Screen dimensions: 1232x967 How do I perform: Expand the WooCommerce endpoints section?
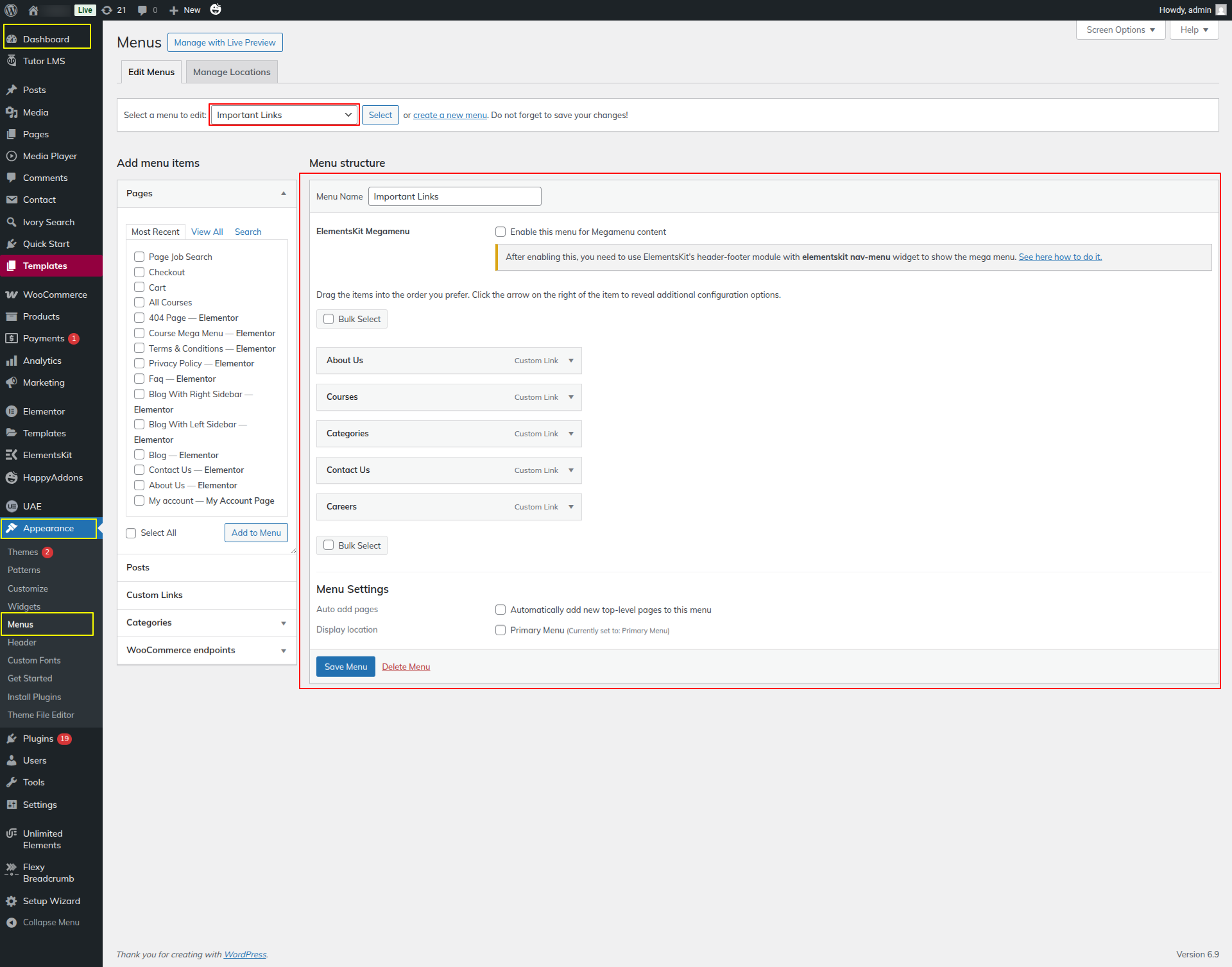coord(283,651)
